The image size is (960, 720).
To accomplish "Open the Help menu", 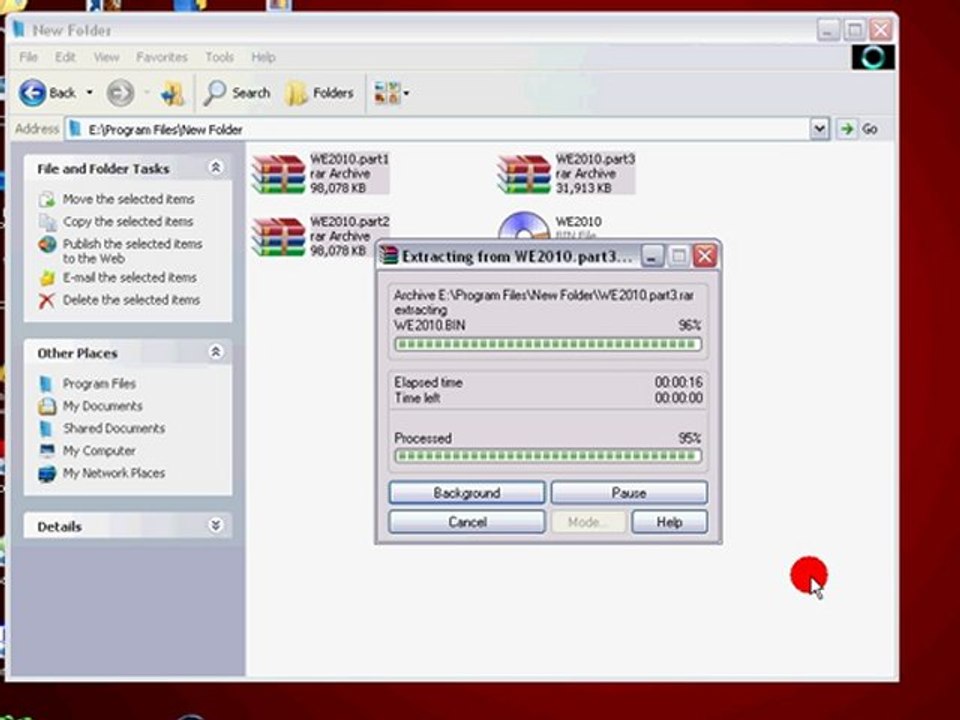I will click(263, 58).
